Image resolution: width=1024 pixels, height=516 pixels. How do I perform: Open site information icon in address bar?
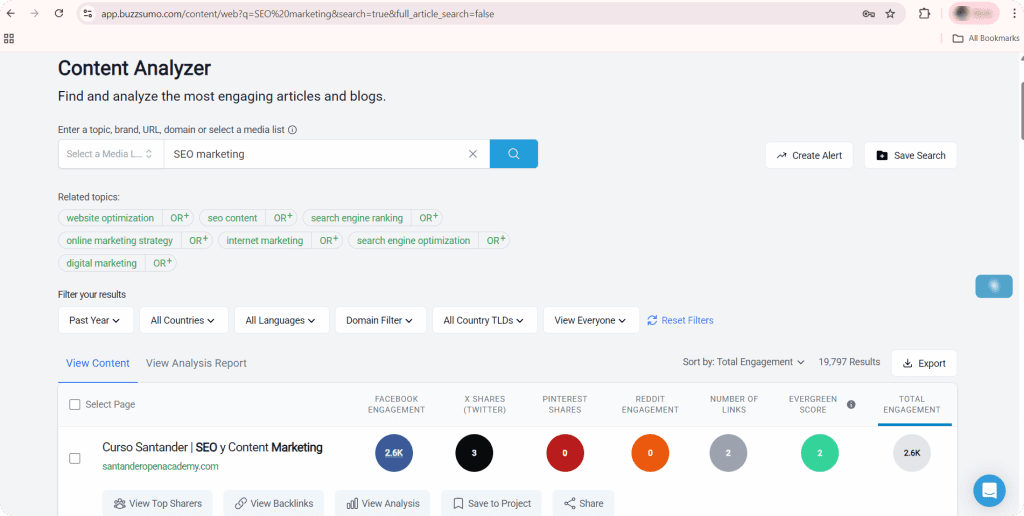pos(88,13)
